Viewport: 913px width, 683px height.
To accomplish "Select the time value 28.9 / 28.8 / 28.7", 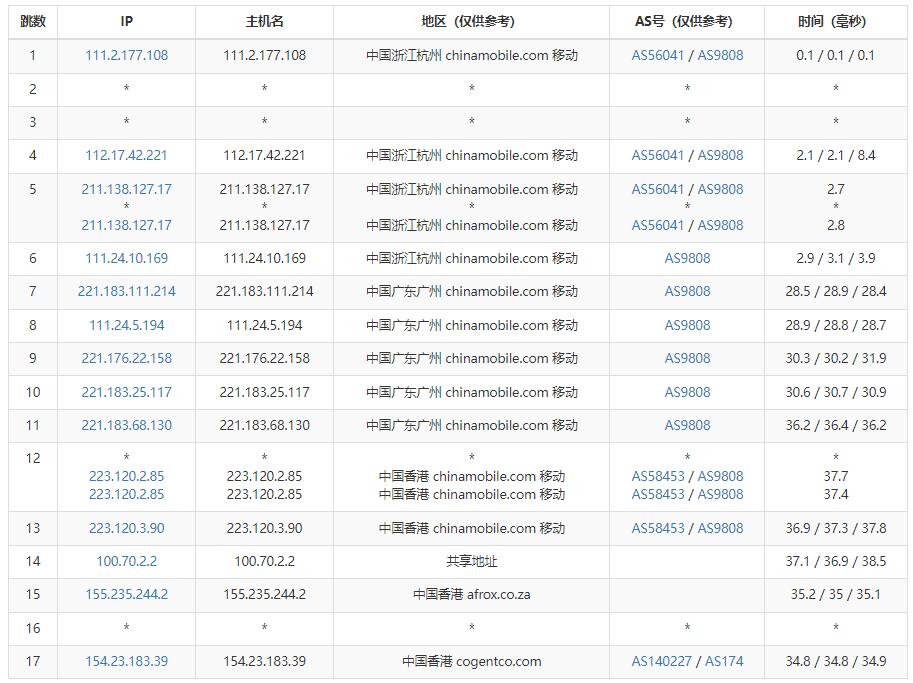I will click(836, 325).
